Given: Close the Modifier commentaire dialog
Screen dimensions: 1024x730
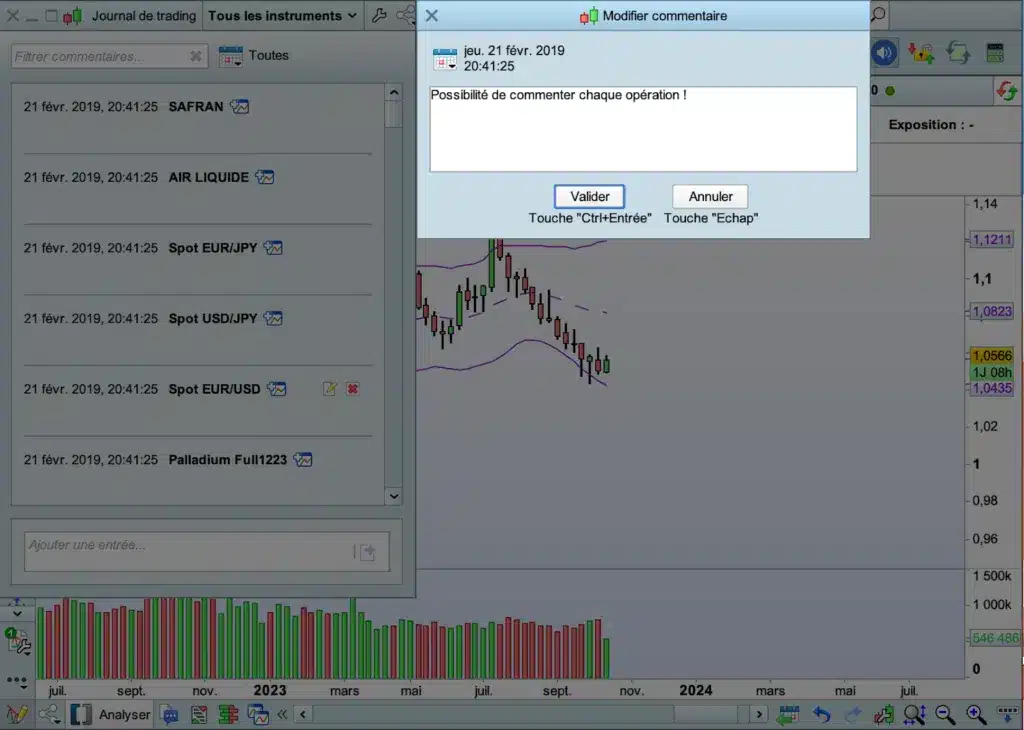Looking at the screenshot, I should (x=432, y=16).
